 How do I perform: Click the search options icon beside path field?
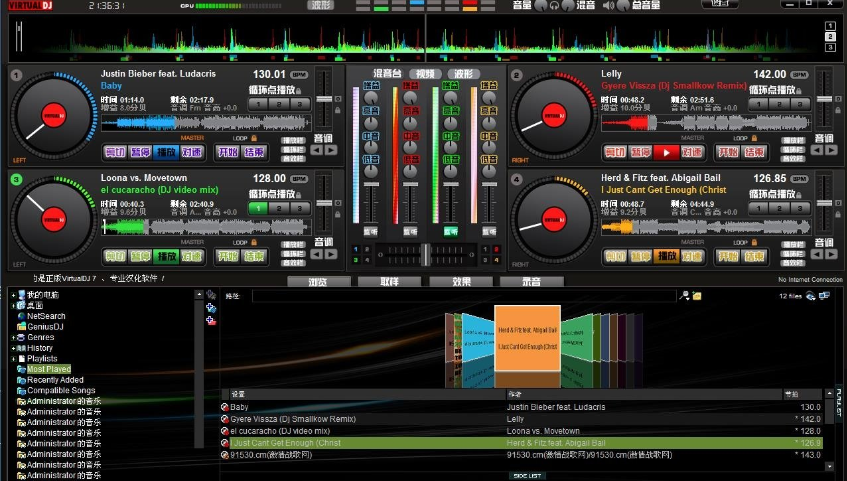click(684, 296)
